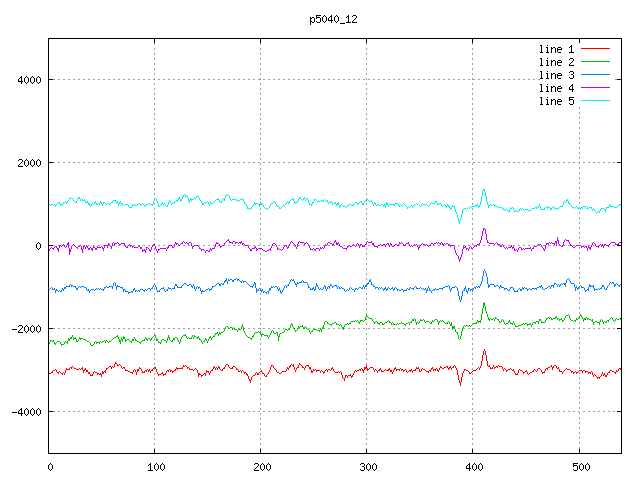Toggle line 2 legend entry

[x=556, y=62]
